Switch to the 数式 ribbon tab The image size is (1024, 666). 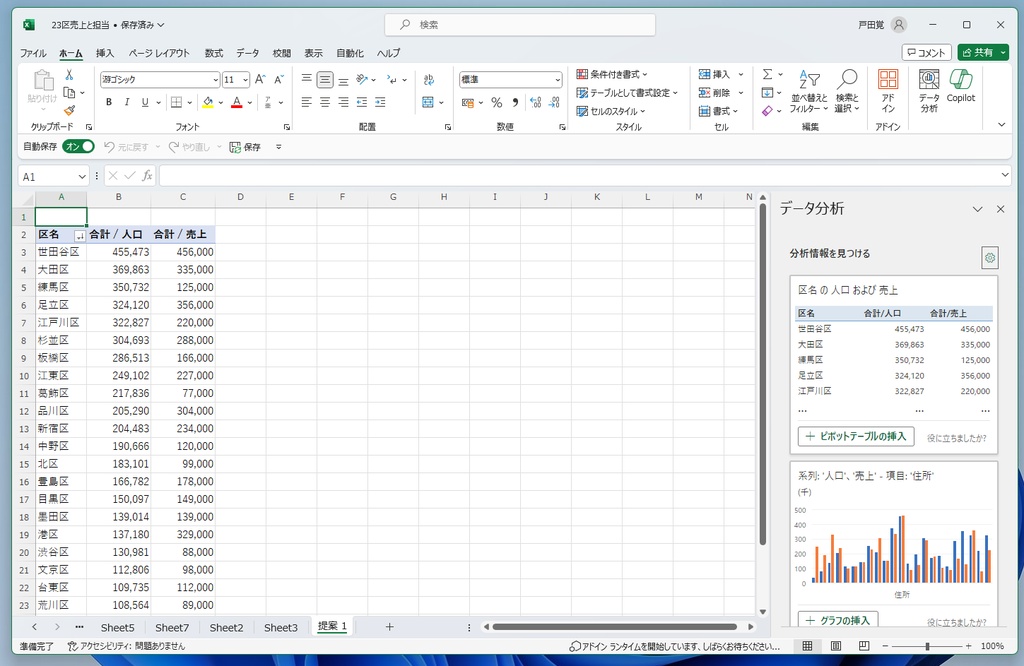point(214,54)
